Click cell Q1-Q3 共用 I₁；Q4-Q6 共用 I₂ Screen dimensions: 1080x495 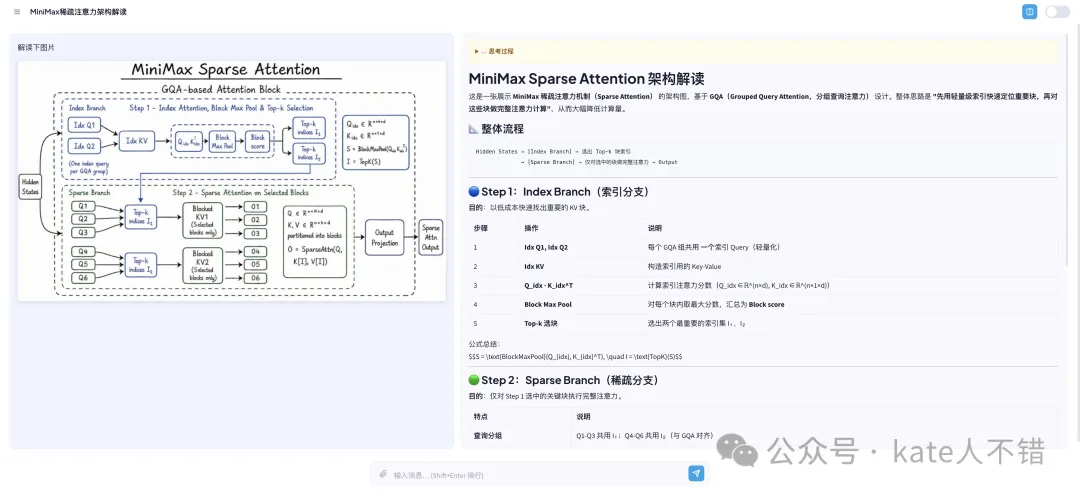pos(645,436)
